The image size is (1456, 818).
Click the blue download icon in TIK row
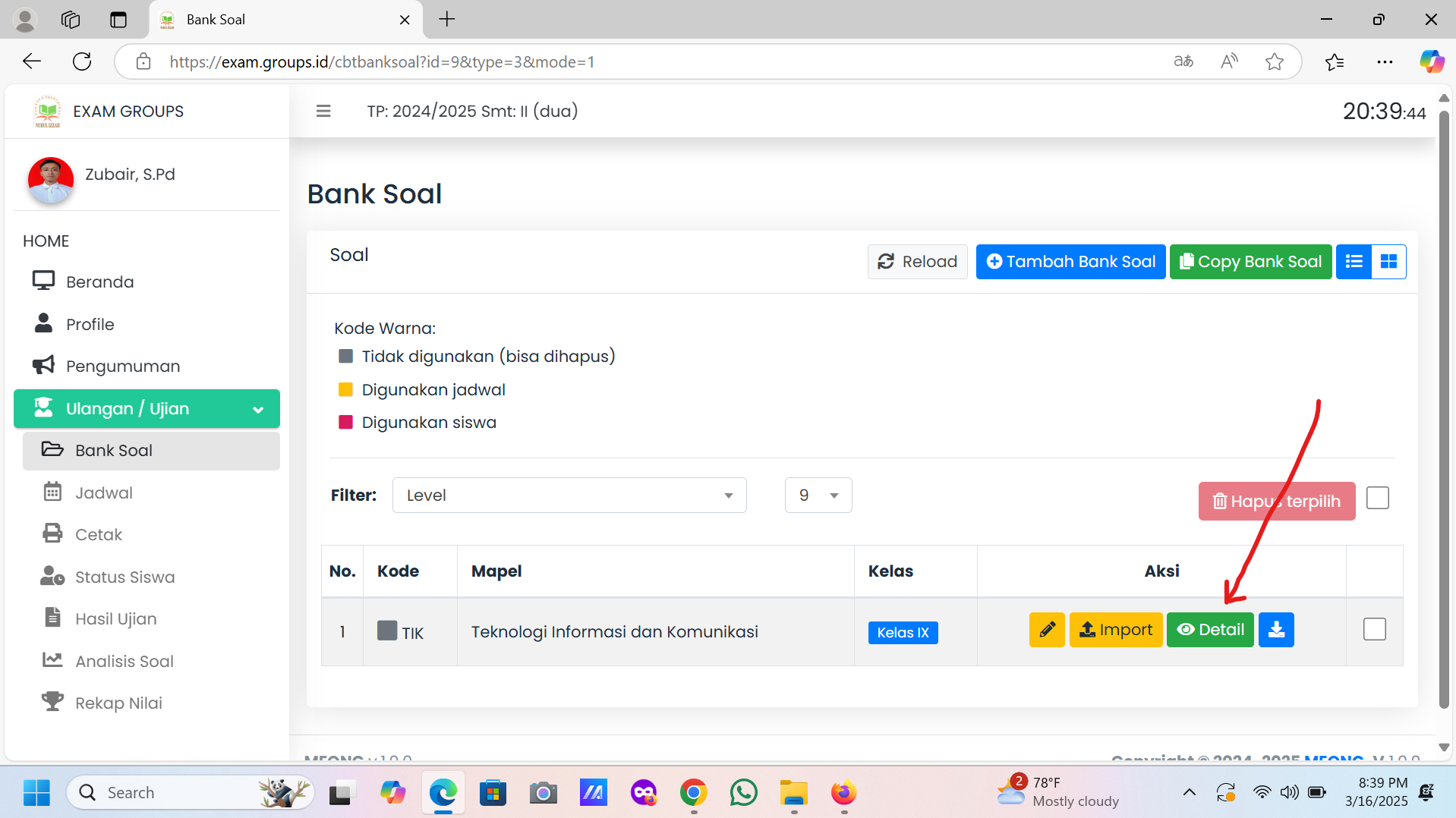tap(1276, 630)
